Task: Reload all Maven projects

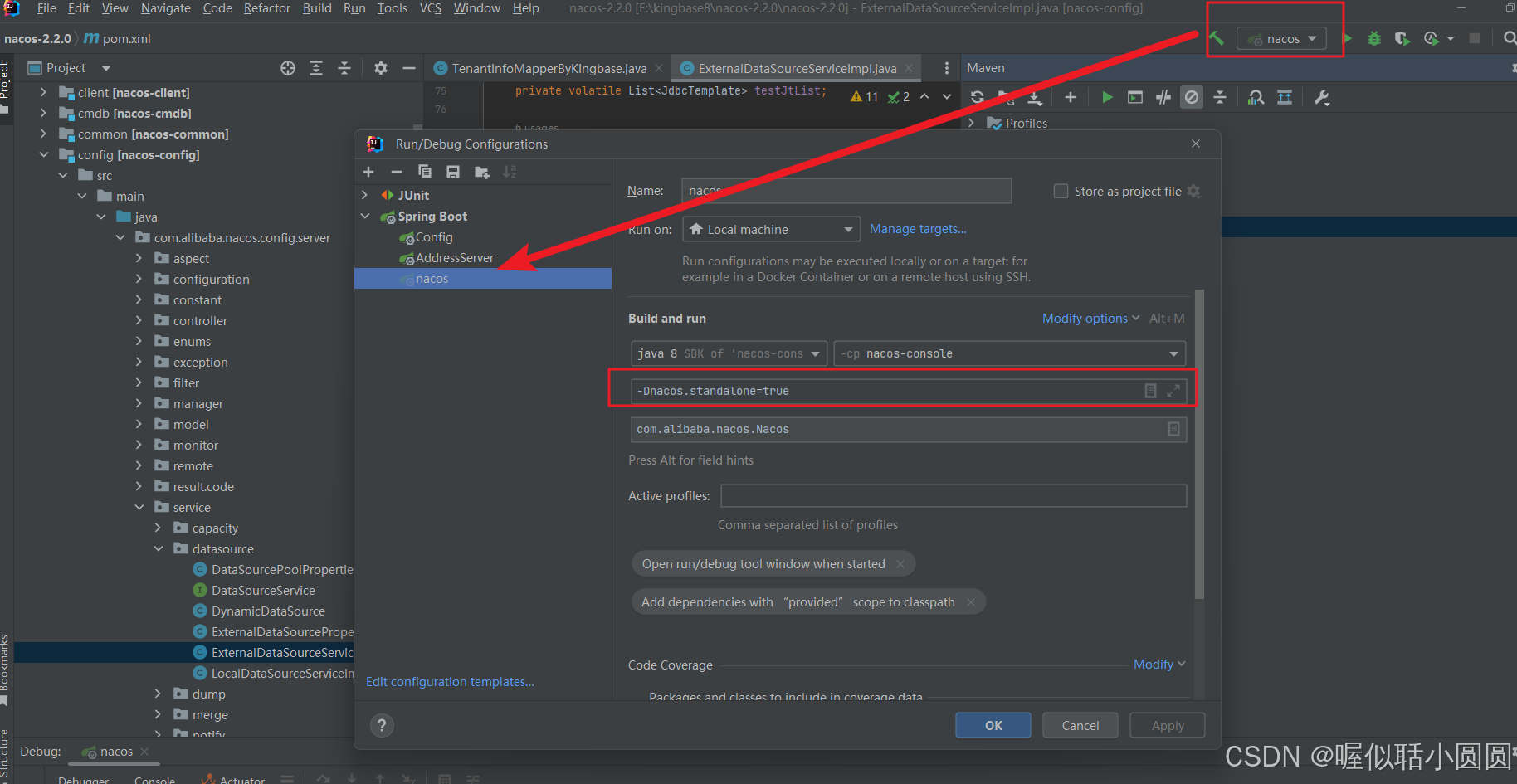Action: [978, 97]
